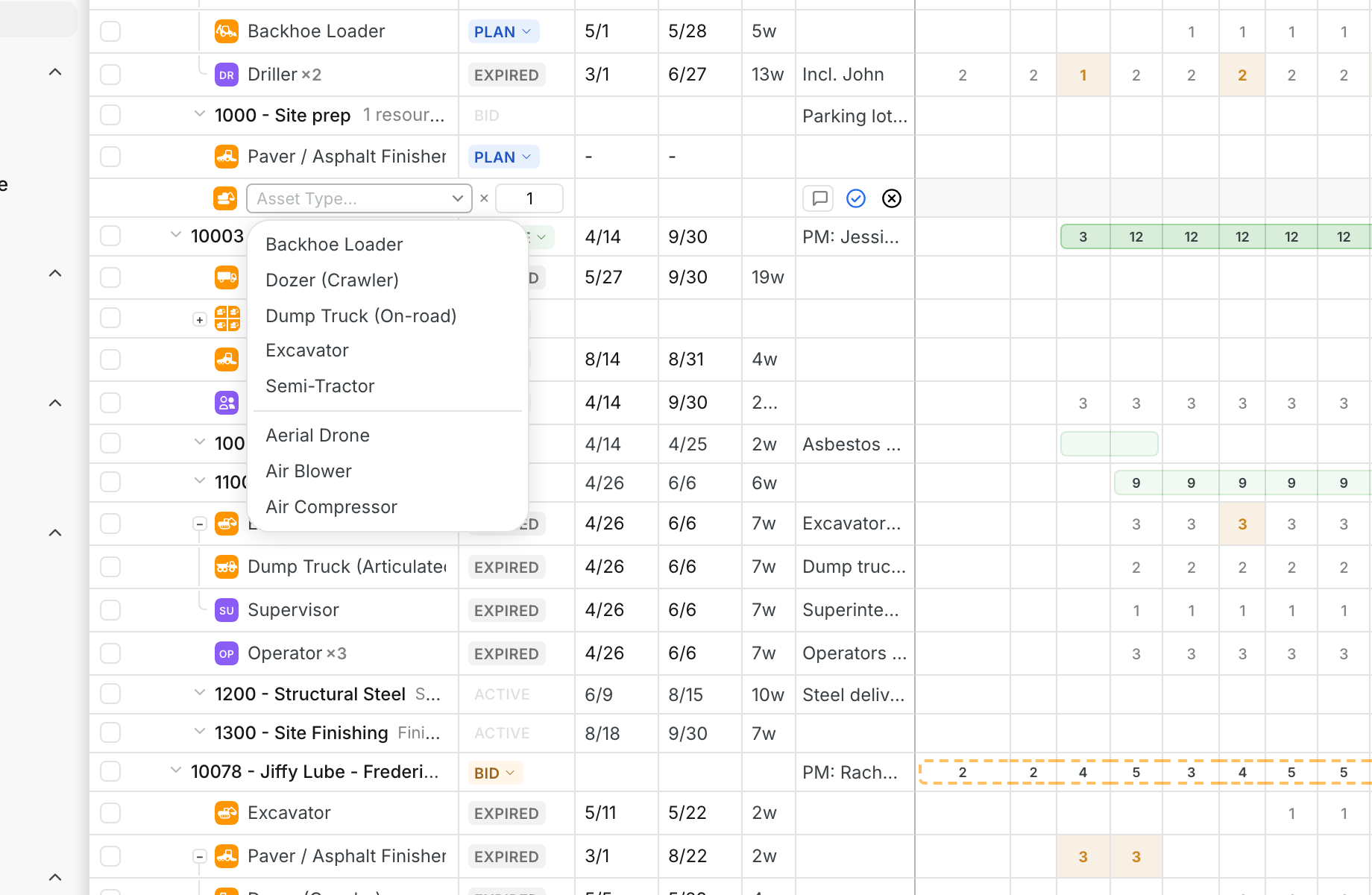1372x895 pixels.
Task: Click the 'Parking lot...' note cell
Action: coord(855,116)
